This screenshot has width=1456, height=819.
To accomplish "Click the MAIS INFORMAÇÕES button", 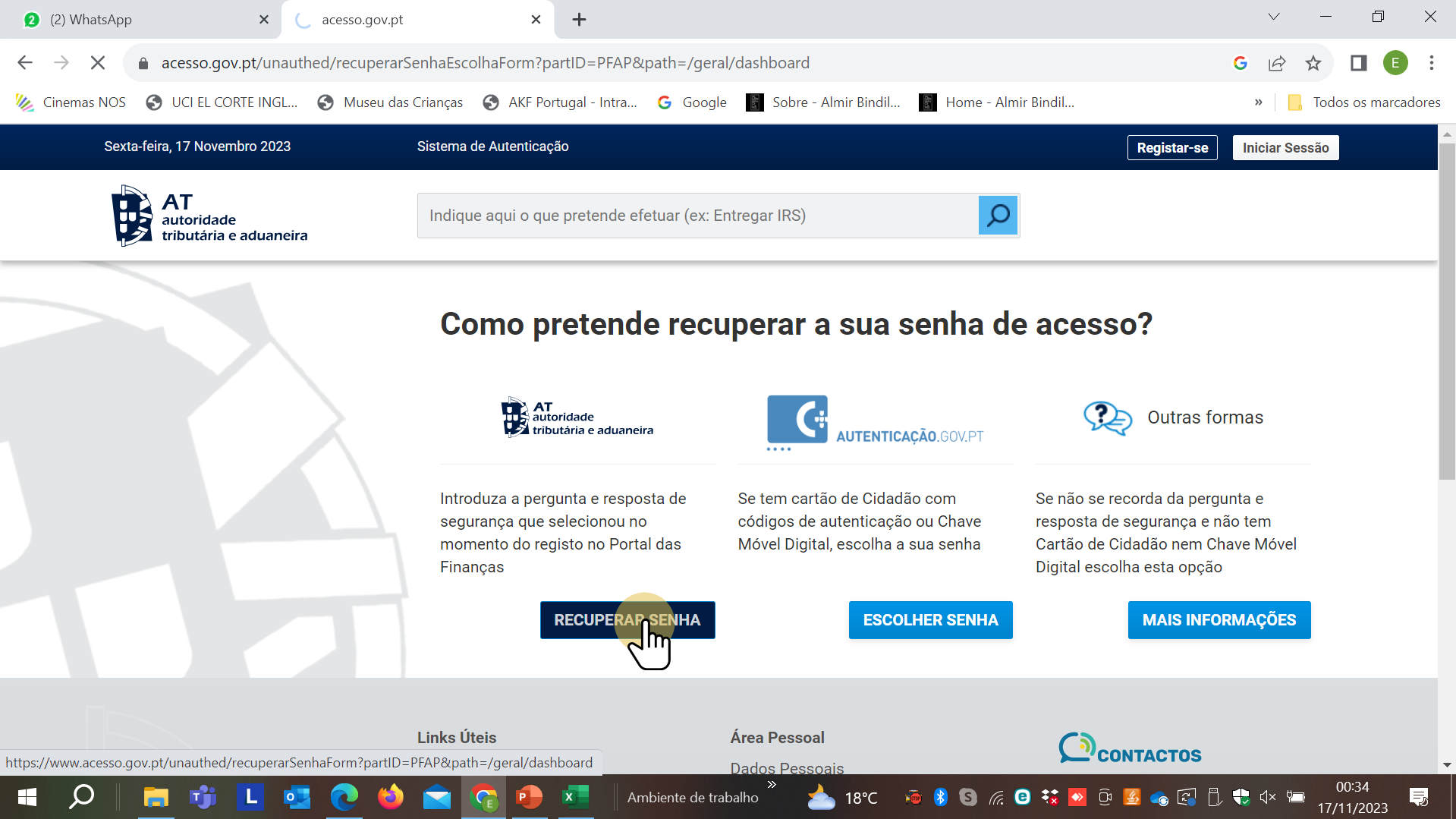I will (1219, 620).
